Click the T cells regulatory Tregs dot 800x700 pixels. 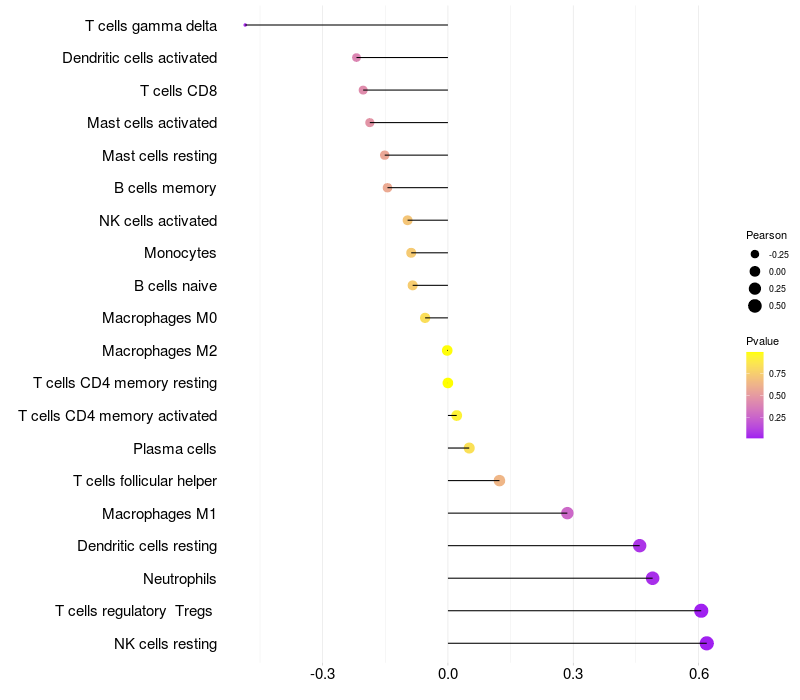pos(701,611)
